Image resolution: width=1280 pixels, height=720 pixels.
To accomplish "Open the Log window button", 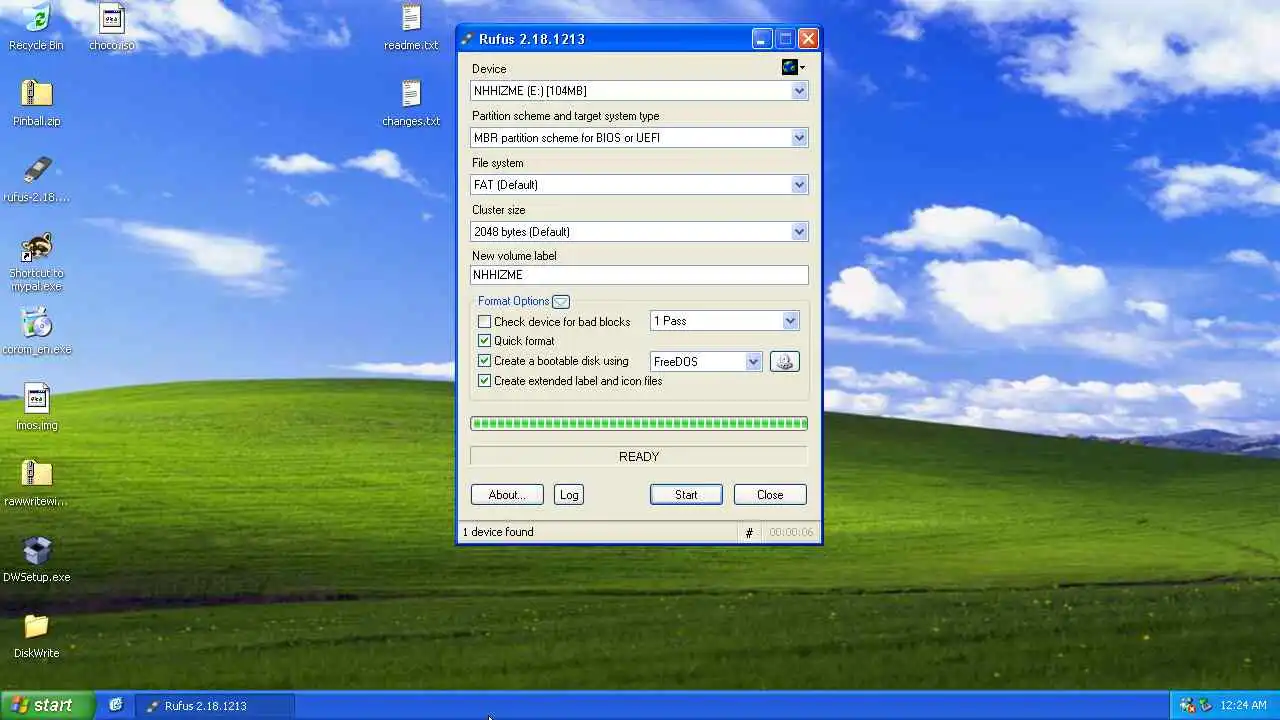I will [x=569, y=495].
